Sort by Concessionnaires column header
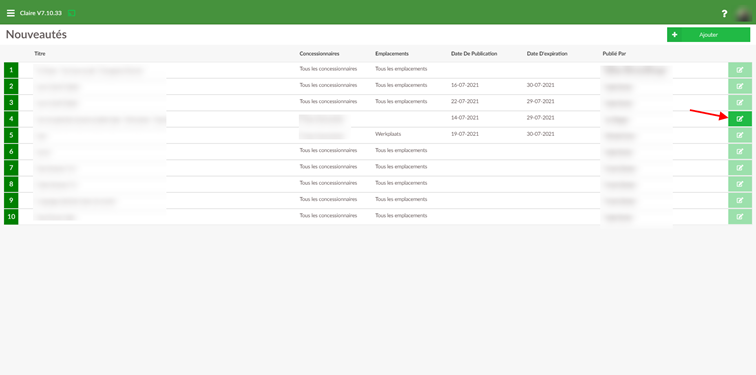The height and width of the screenshot is (375, 756). click(x=319, y=54)
